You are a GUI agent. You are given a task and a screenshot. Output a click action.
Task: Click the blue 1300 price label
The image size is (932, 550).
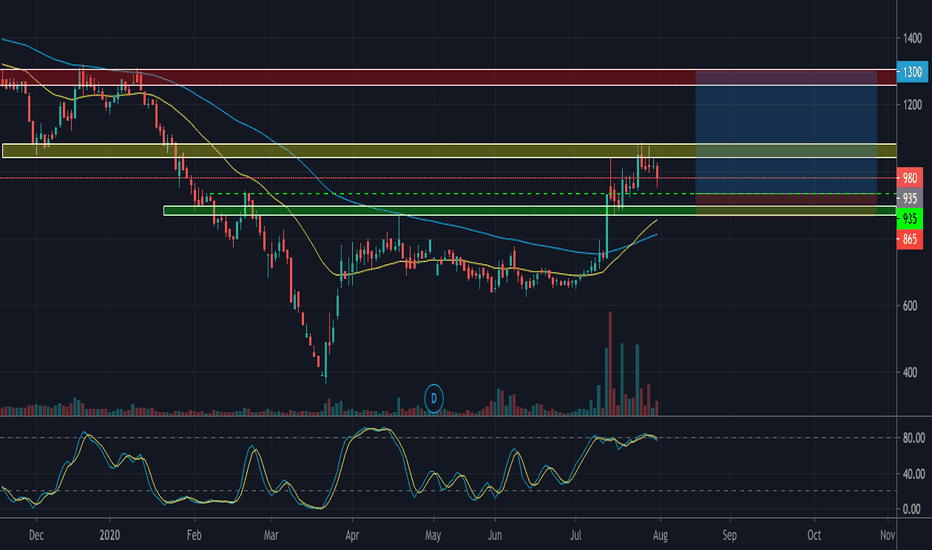coord(912,72)
